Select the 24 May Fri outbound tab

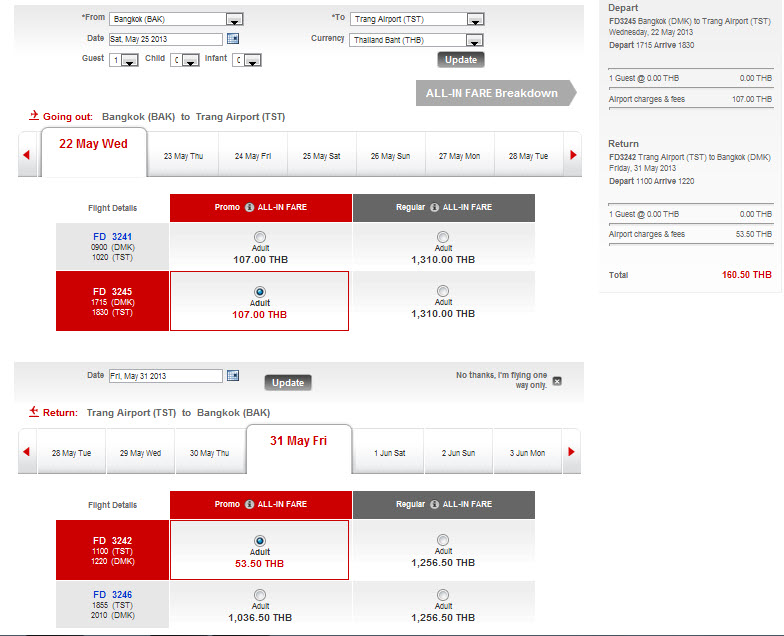tap(253, 155)
